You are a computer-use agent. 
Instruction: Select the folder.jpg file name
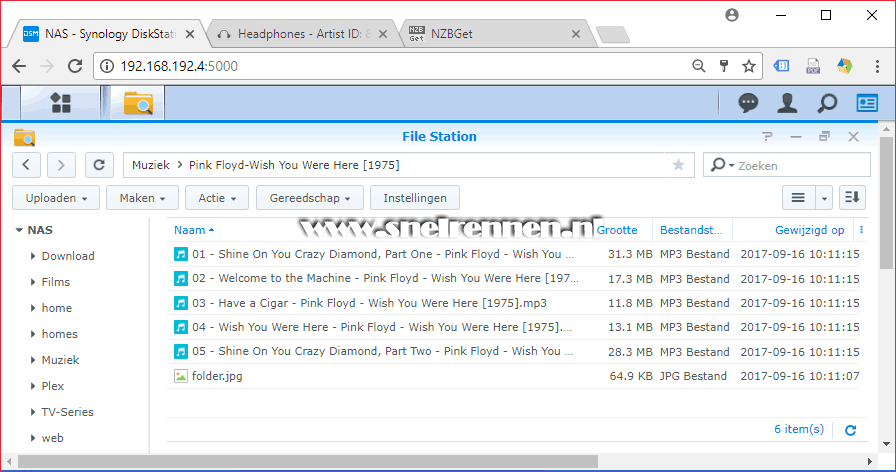[x=217, y=376]
